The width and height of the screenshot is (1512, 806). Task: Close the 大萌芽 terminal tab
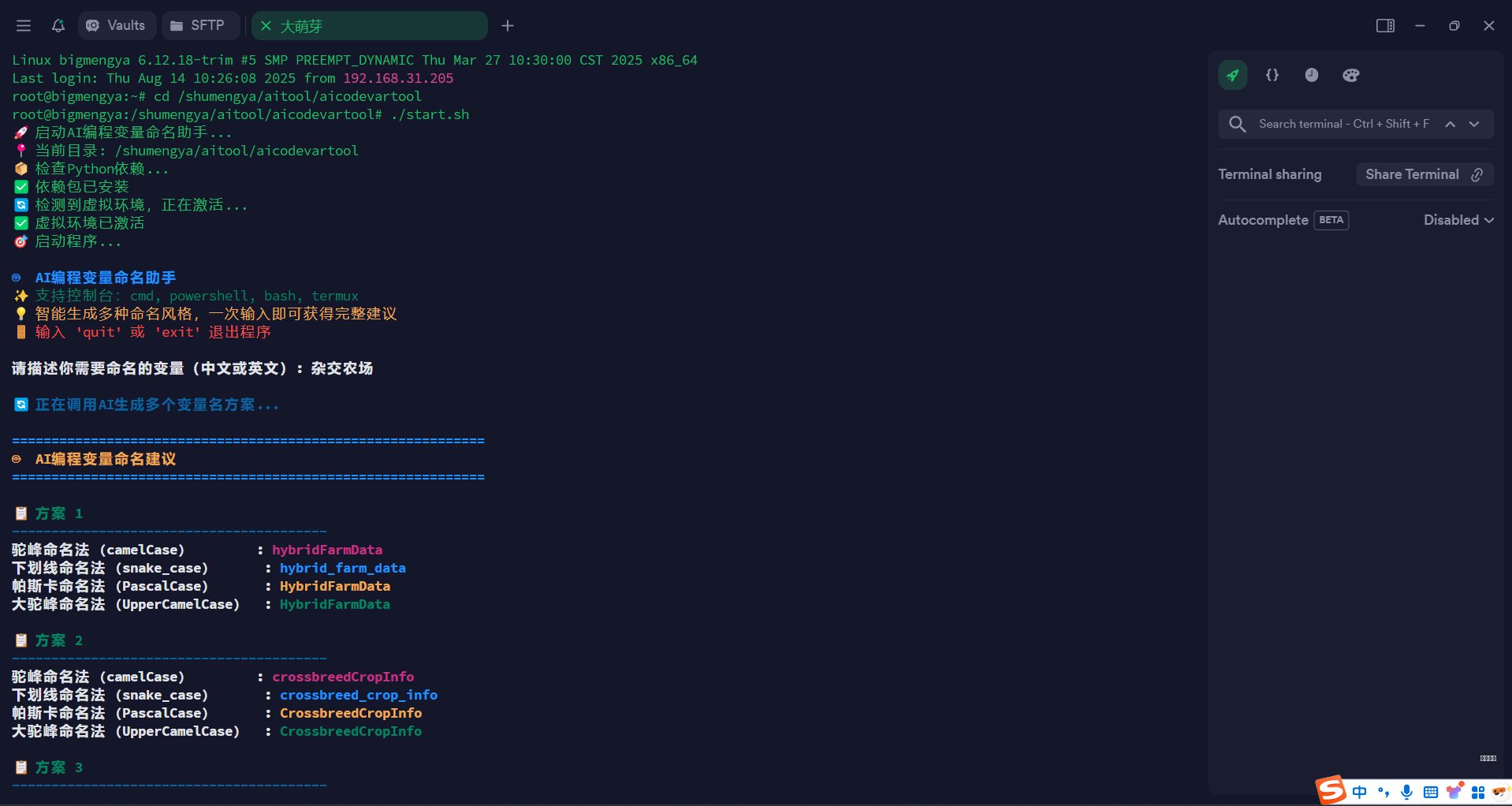tap(266, 26)
